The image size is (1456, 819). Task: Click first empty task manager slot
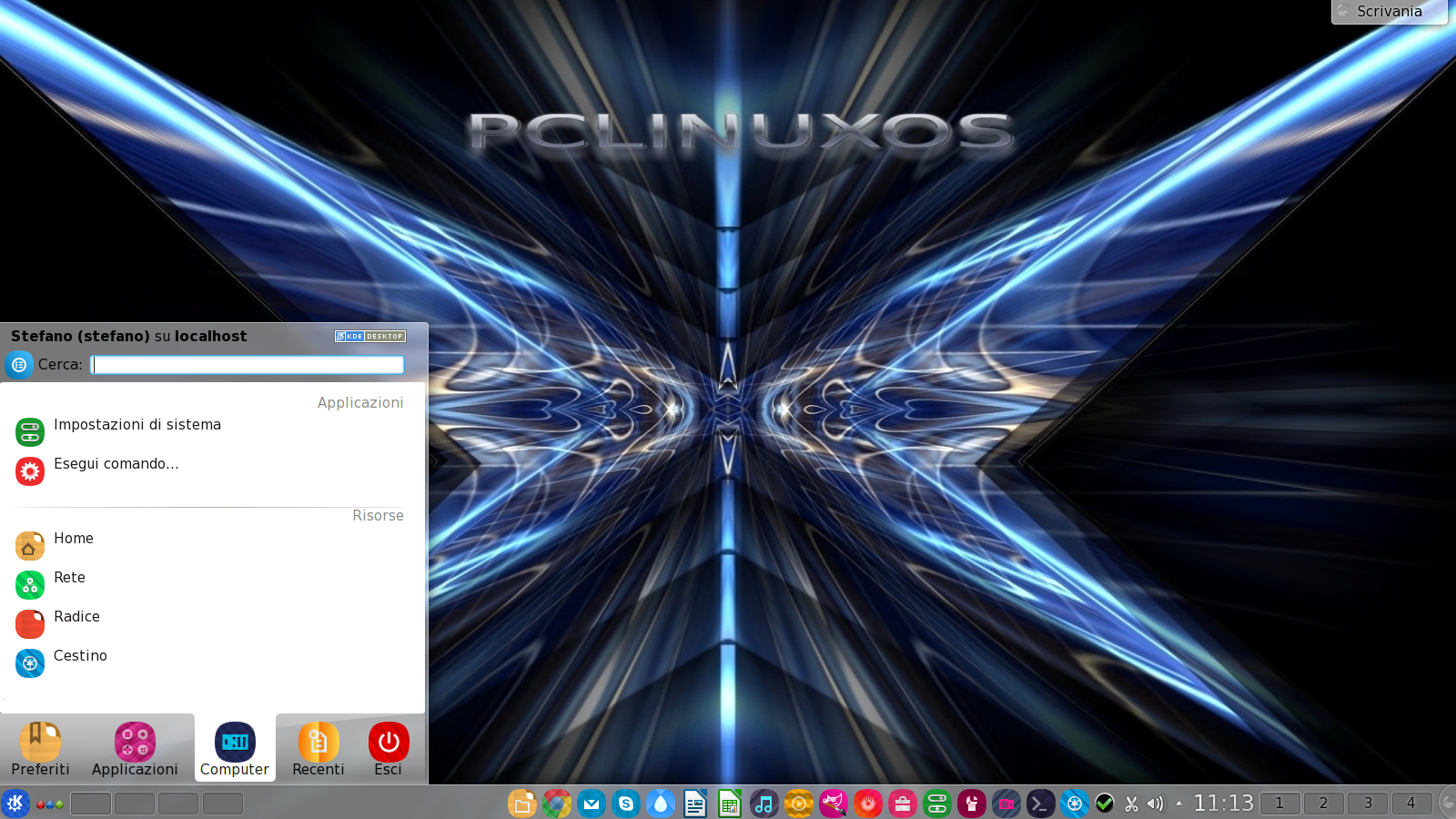click(x=91, y=804)
